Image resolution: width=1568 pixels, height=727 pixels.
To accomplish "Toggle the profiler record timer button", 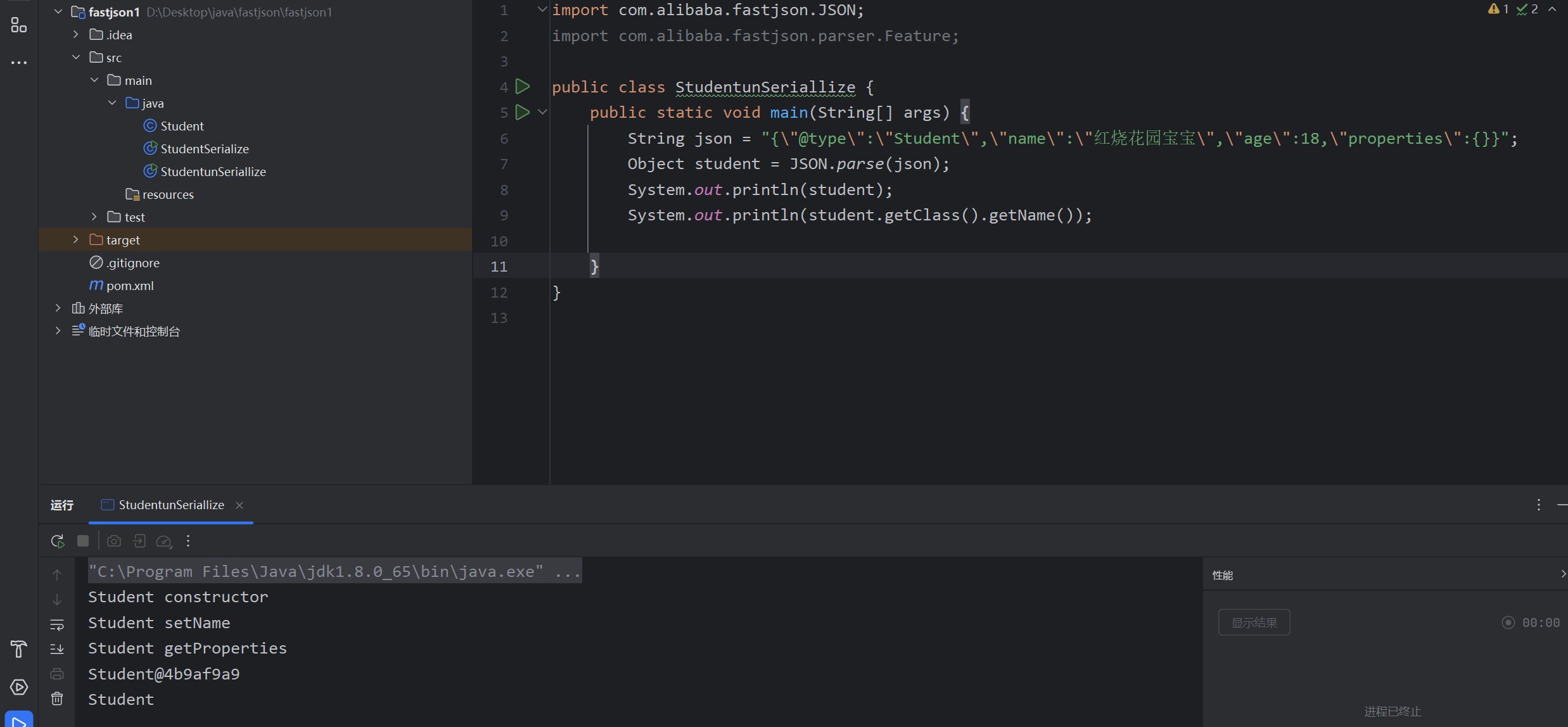I will [1508, 623].
